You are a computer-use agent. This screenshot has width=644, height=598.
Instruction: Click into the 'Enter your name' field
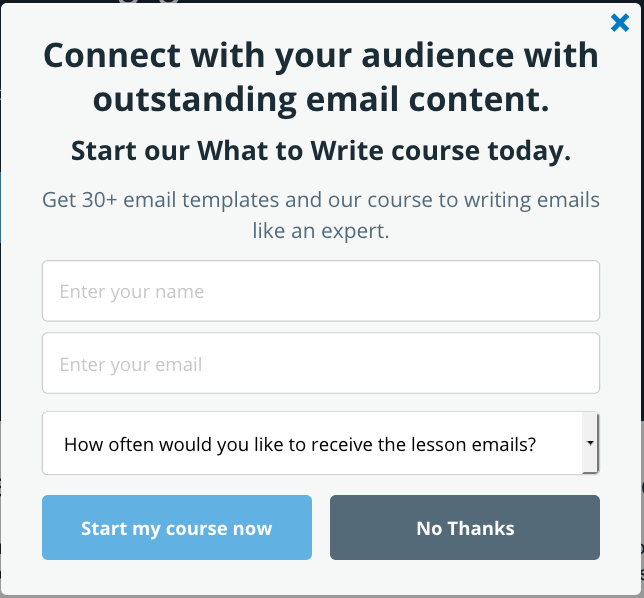[x=321, y=291]
